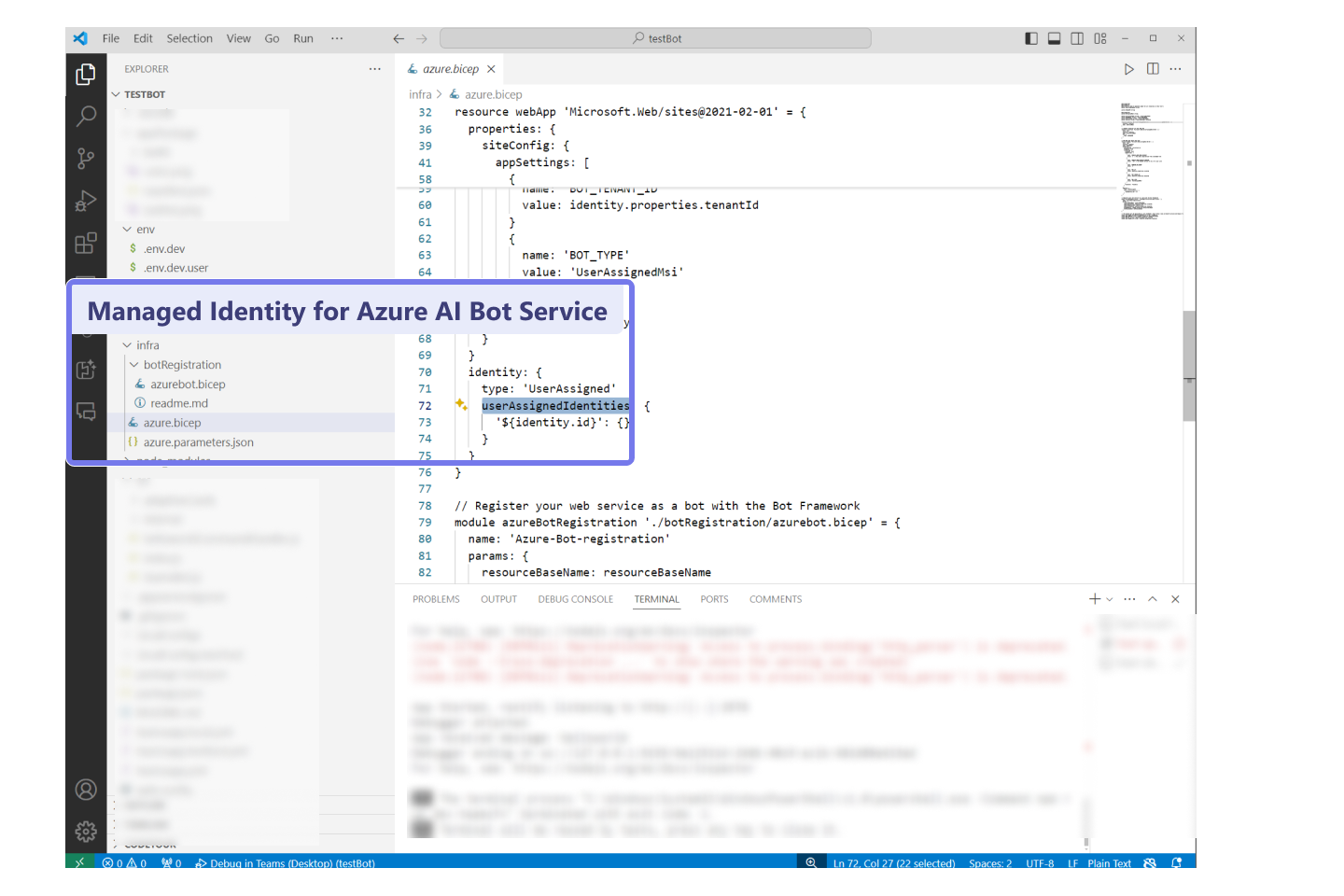Click the Spaces: 2 indentation setting
1344x896 pixels.
coord(990,863)
